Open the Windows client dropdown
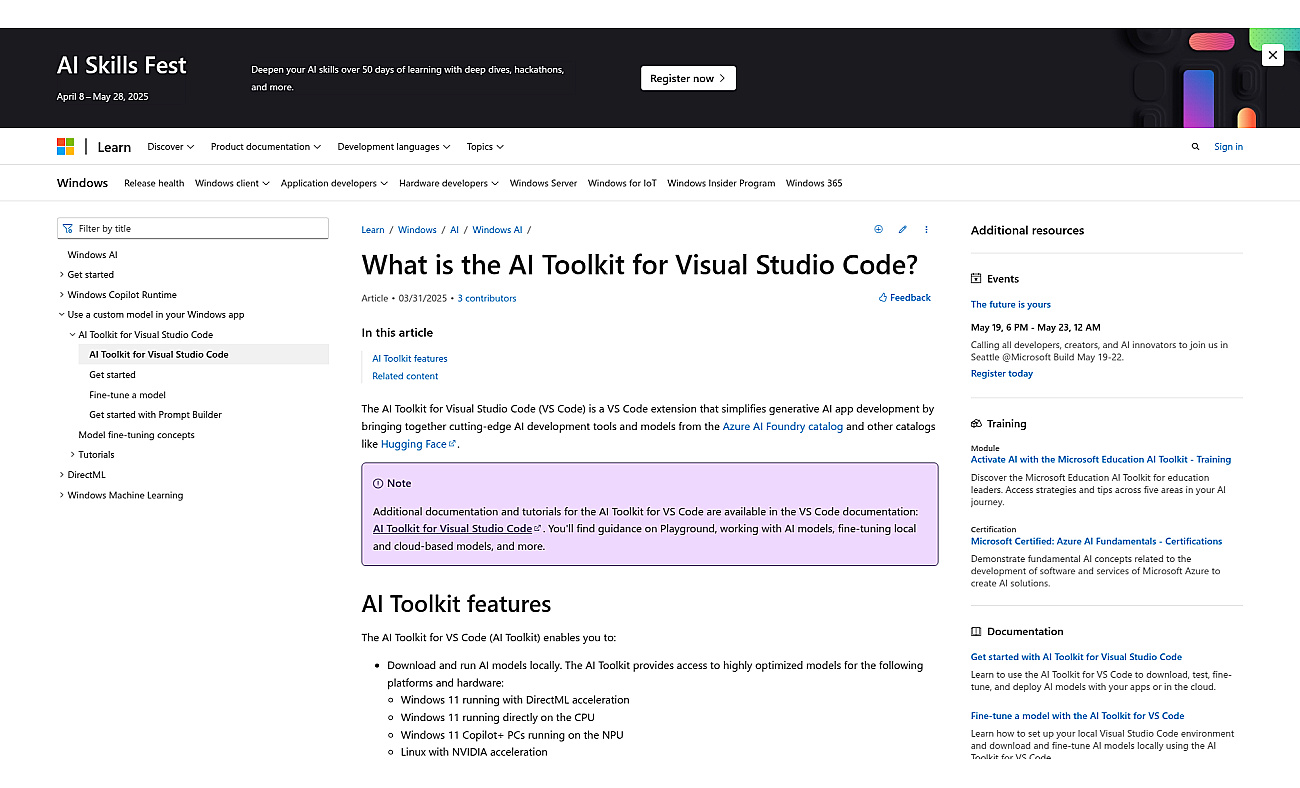1300x788 pixels. point(232,183)
